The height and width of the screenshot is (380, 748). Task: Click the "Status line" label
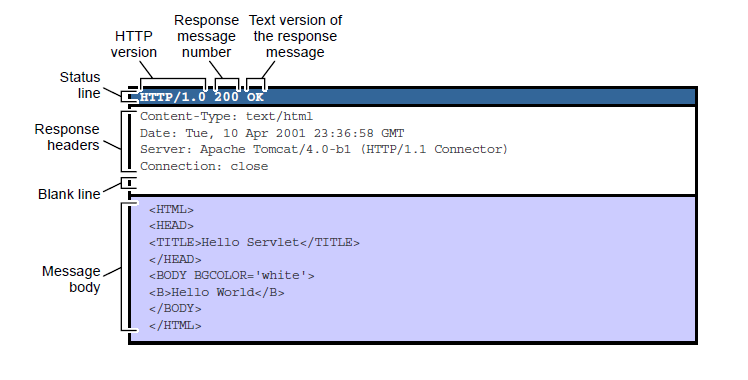click(80, 85)
